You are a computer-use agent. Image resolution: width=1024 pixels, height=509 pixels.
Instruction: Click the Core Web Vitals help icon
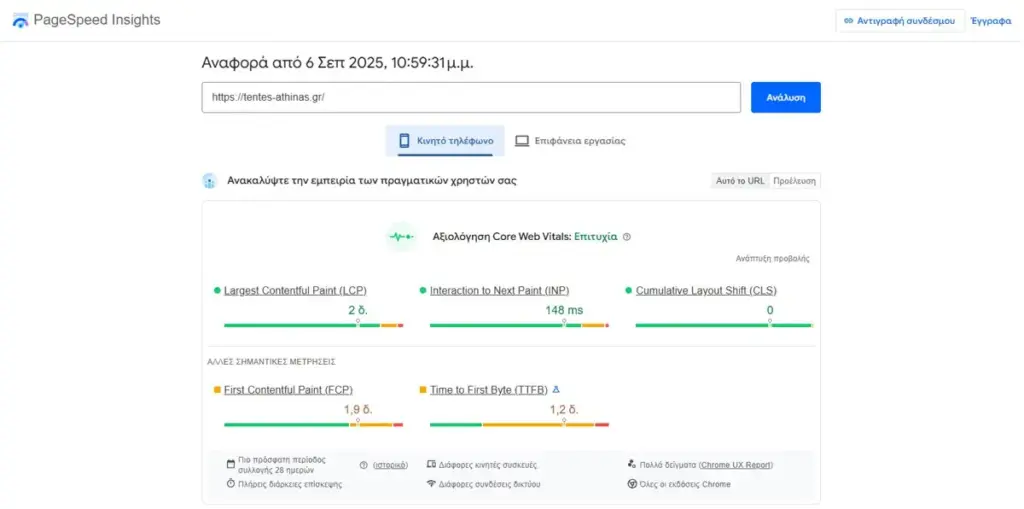627,237
